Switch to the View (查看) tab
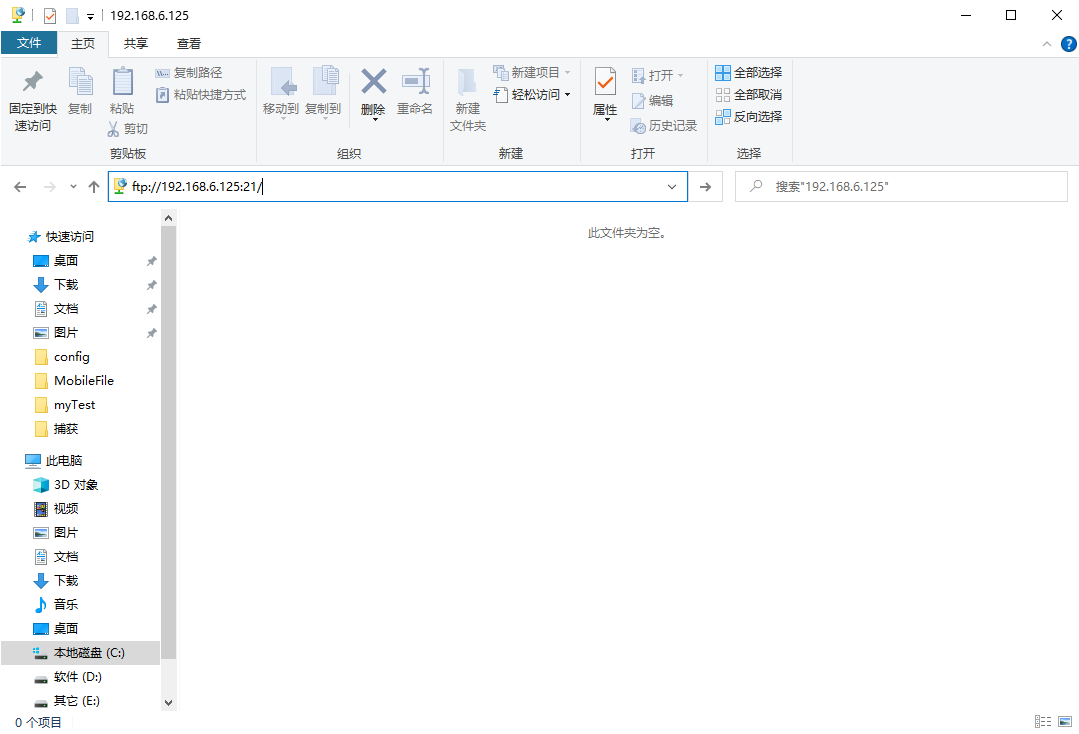 pos(189,43)
